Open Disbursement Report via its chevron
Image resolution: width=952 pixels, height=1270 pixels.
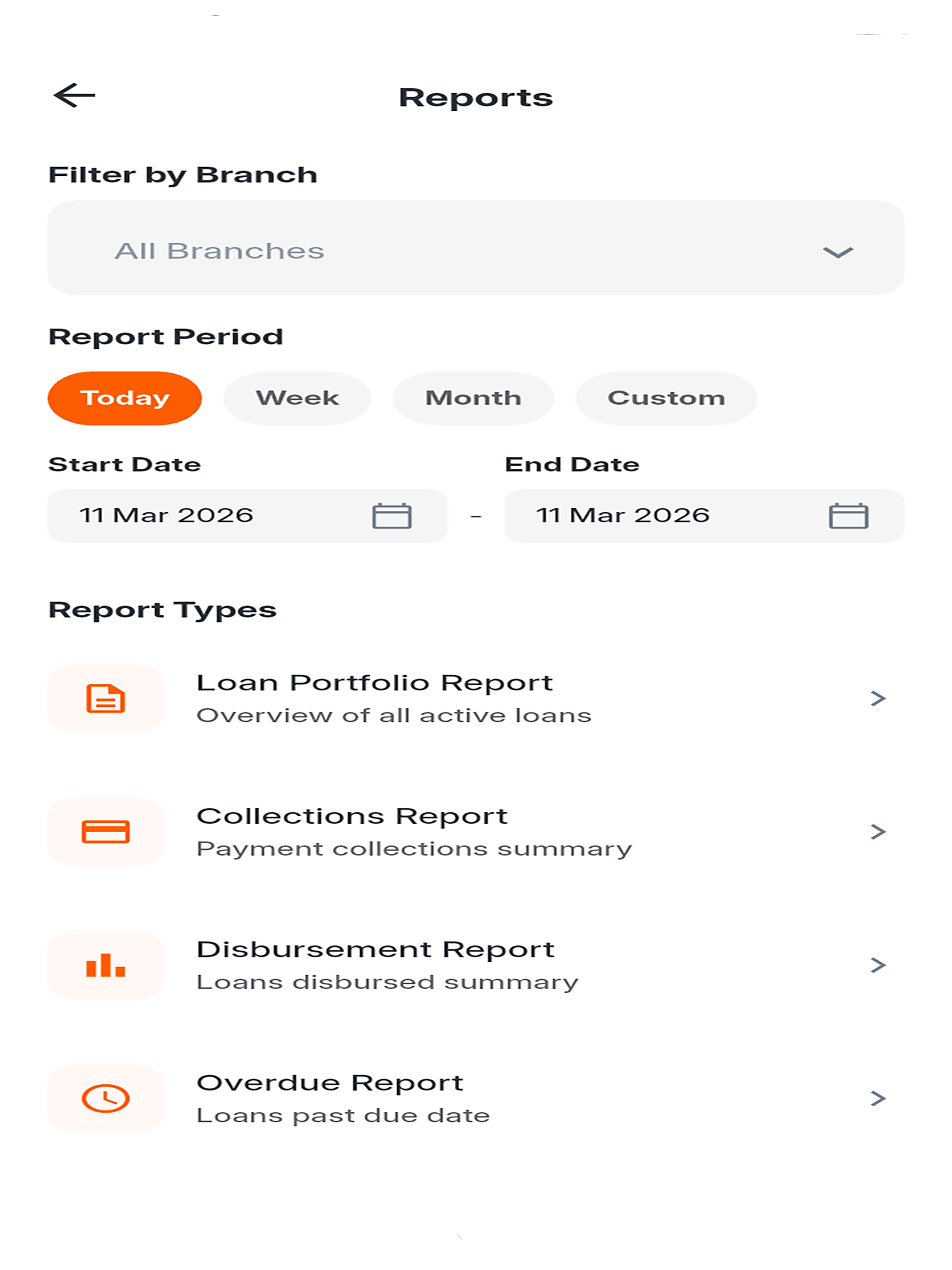coord(878,965)
